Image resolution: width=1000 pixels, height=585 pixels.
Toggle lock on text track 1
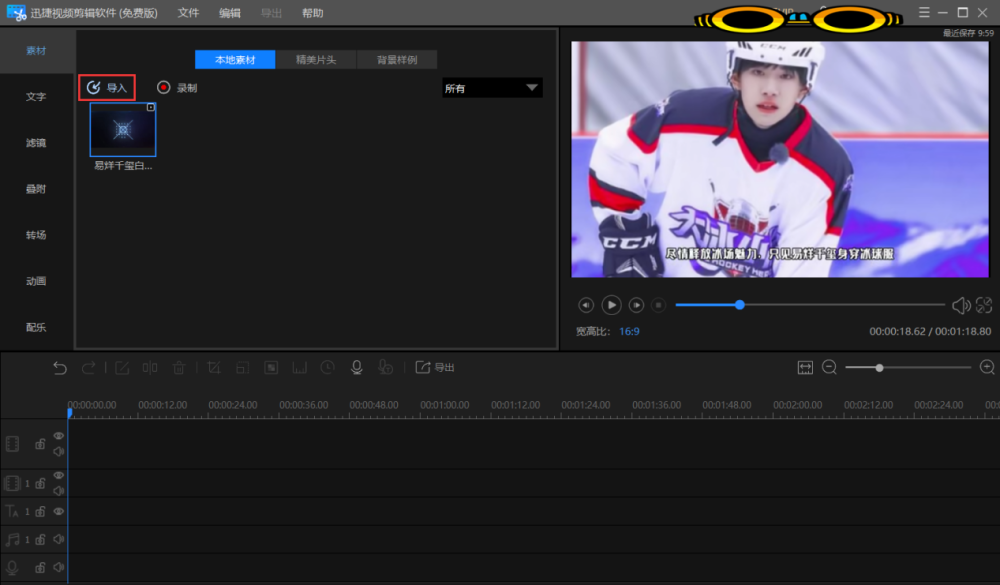(40, 512)
